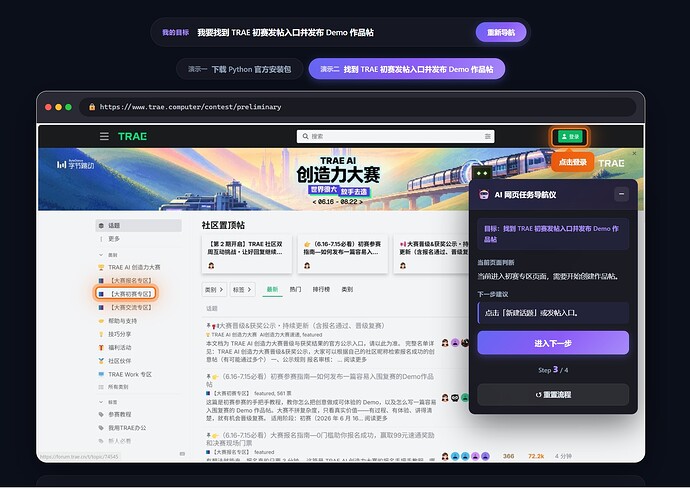Screen dimensions: 690x489
Task: Click the 点击「新建话题」或发帖入口 suggestion box
Action: pyautogui.click(x=553, y=313)
